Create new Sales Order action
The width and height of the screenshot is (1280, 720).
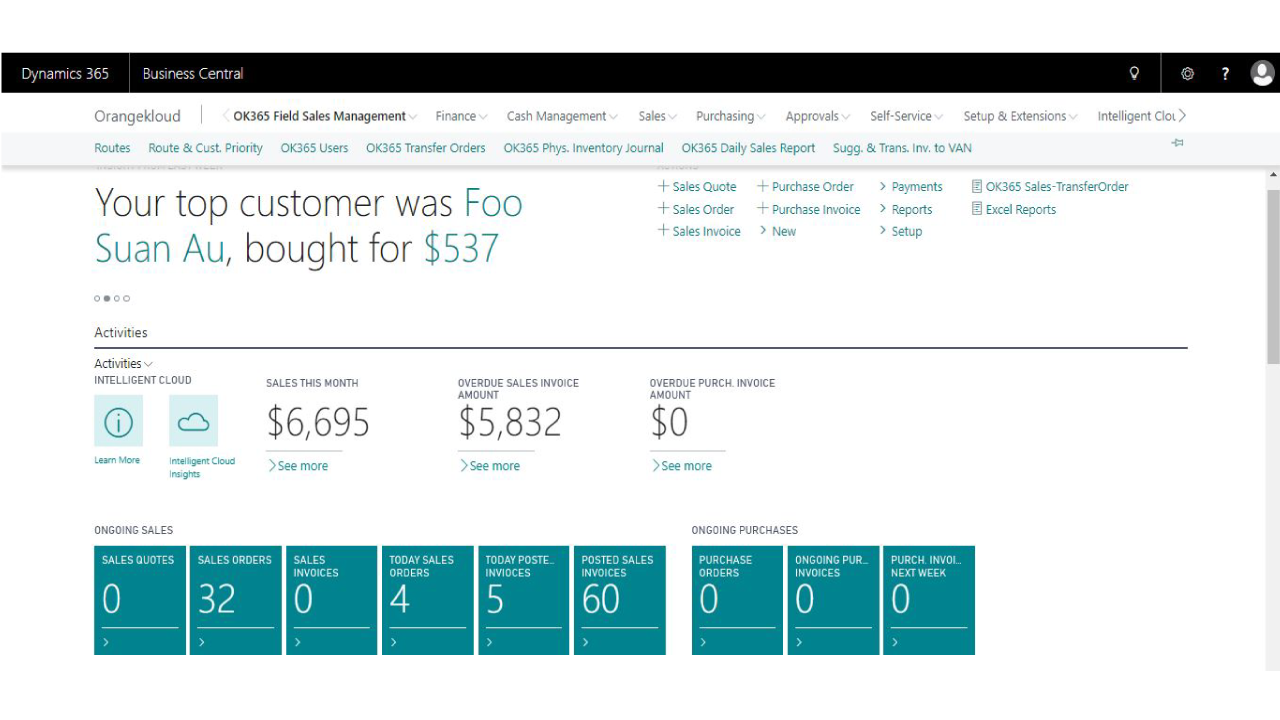(696, 209)
